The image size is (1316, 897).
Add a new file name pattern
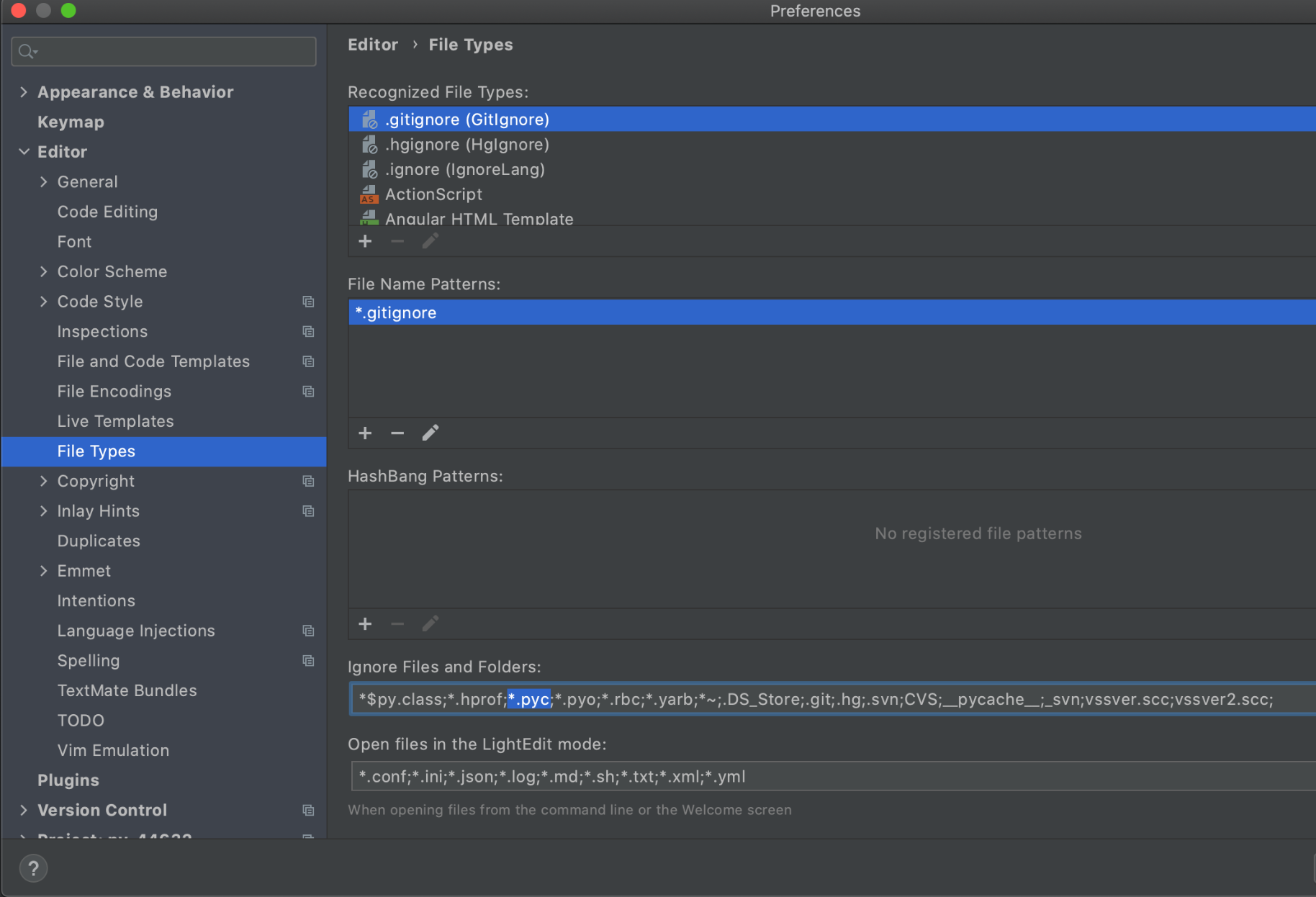(365, 433)
